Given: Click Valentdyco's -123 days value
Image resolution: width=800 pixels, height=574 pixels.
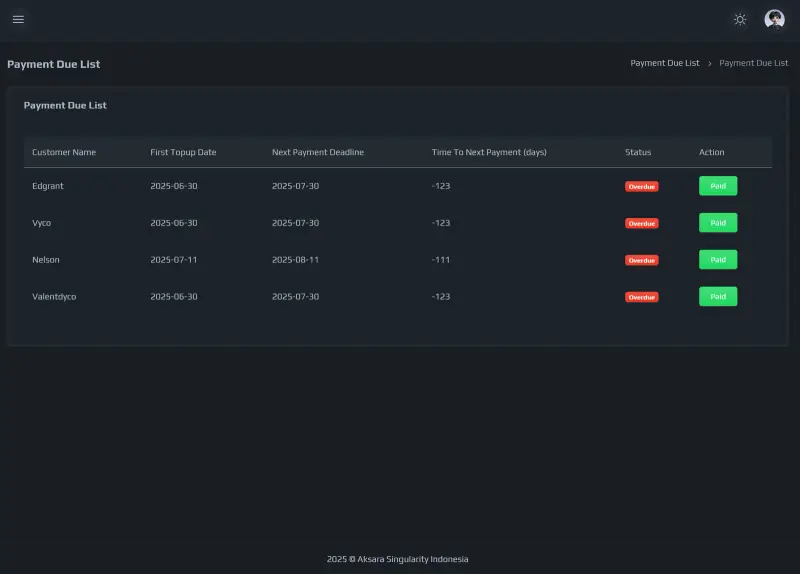Looking at the screenshot, I should pyautogui.click(x=441, y=296).
